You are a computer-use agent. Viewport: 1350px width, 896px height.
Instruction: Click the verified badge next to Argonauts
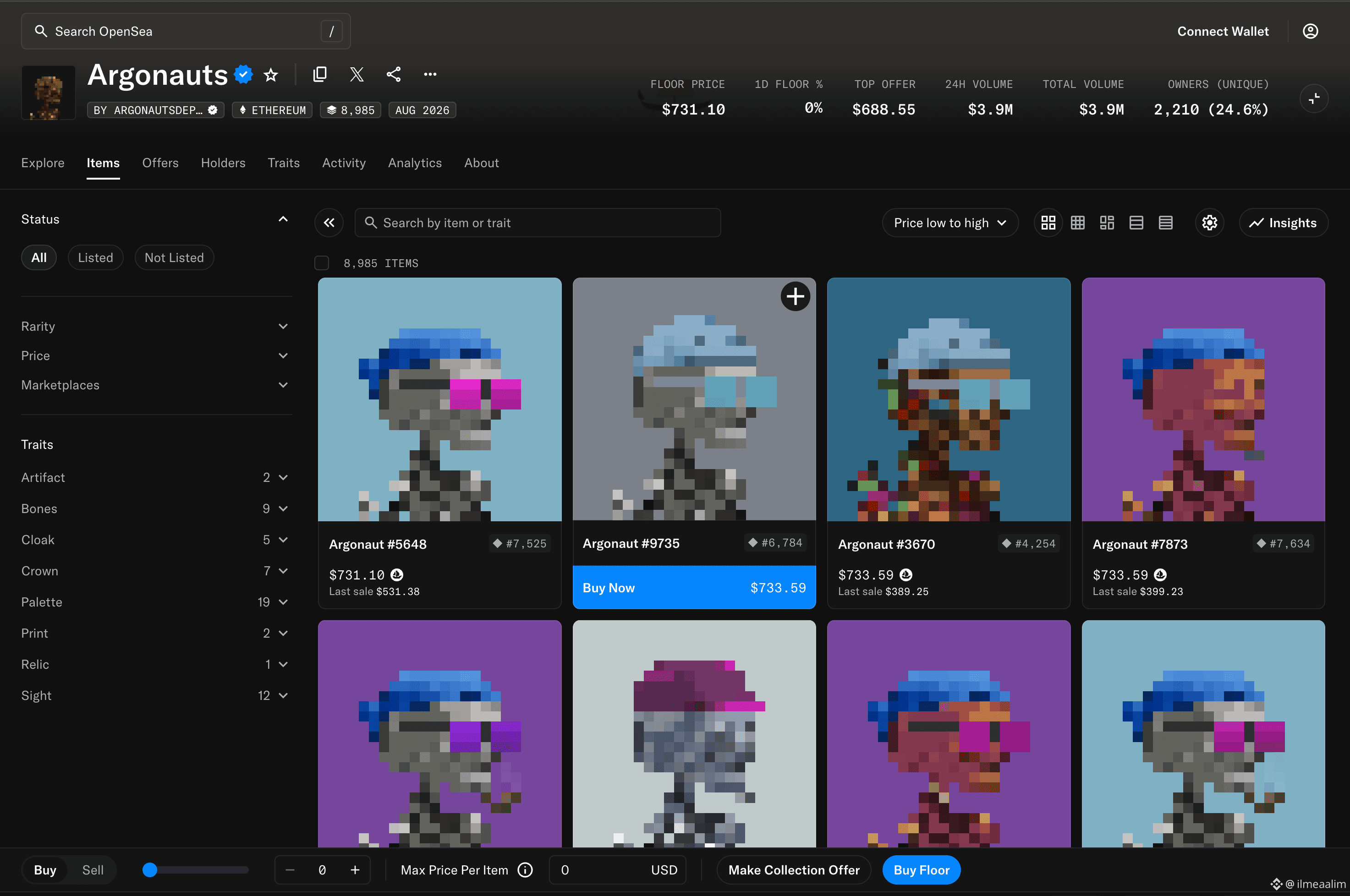[x=243, y=74]
